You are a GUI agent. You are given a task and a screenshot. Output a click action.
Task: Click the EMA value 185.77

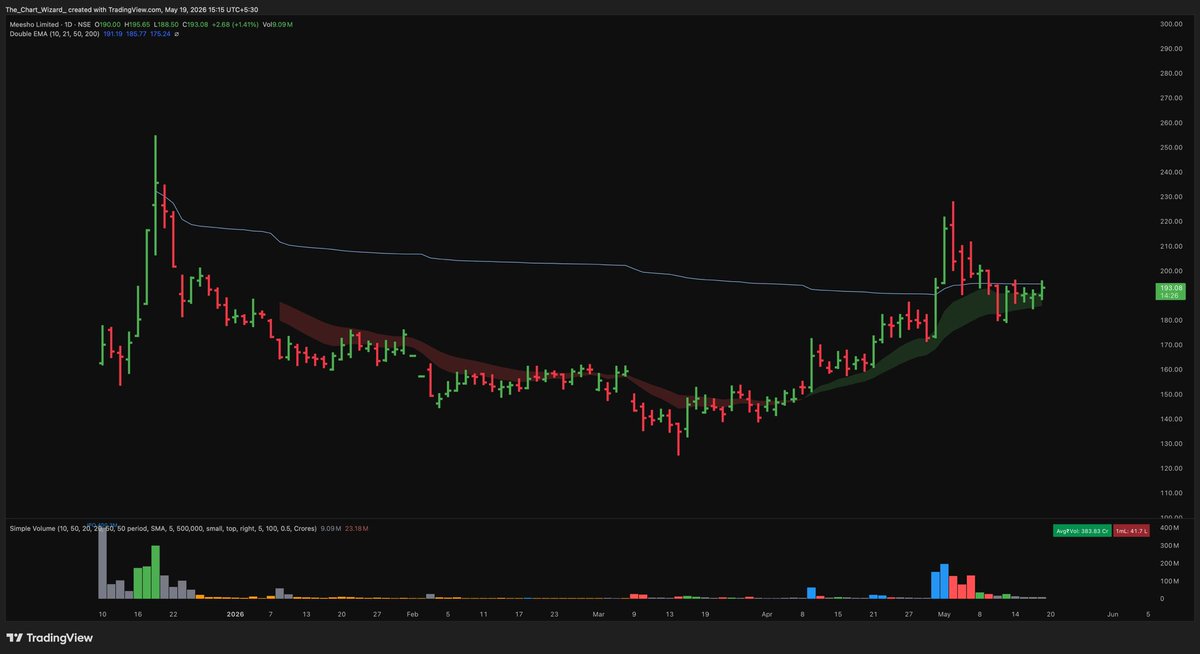point(136,34)
